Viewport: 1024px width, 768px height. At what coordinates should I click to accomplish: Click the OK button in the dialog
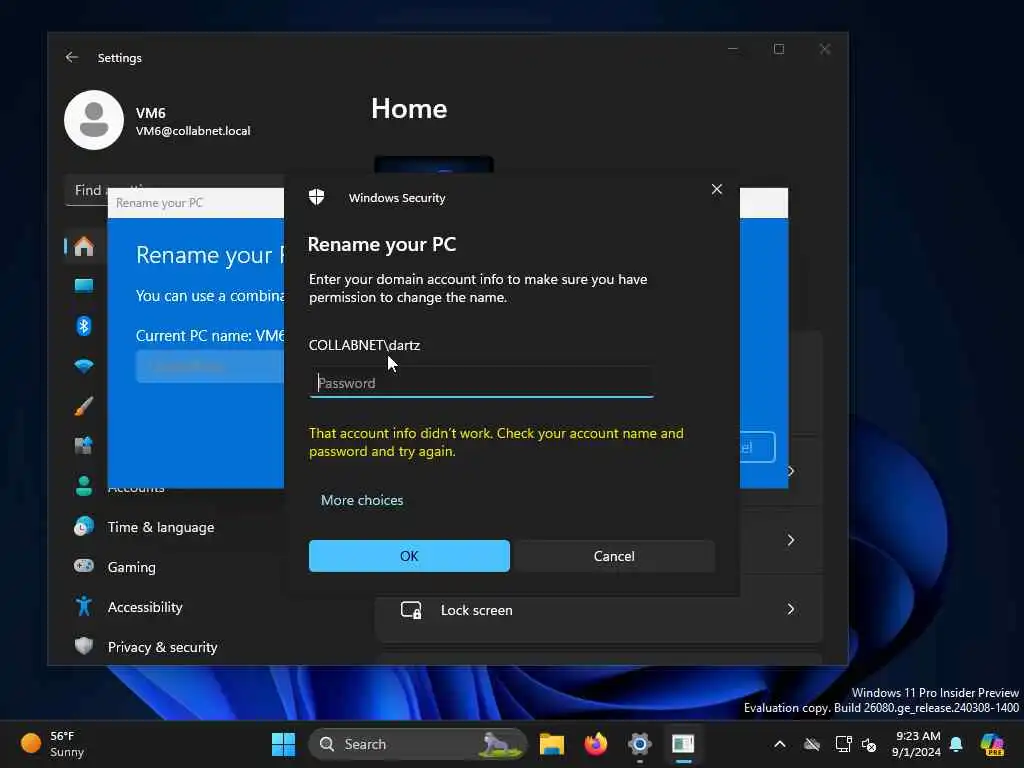pyautogui.click(x=409, y=556)
